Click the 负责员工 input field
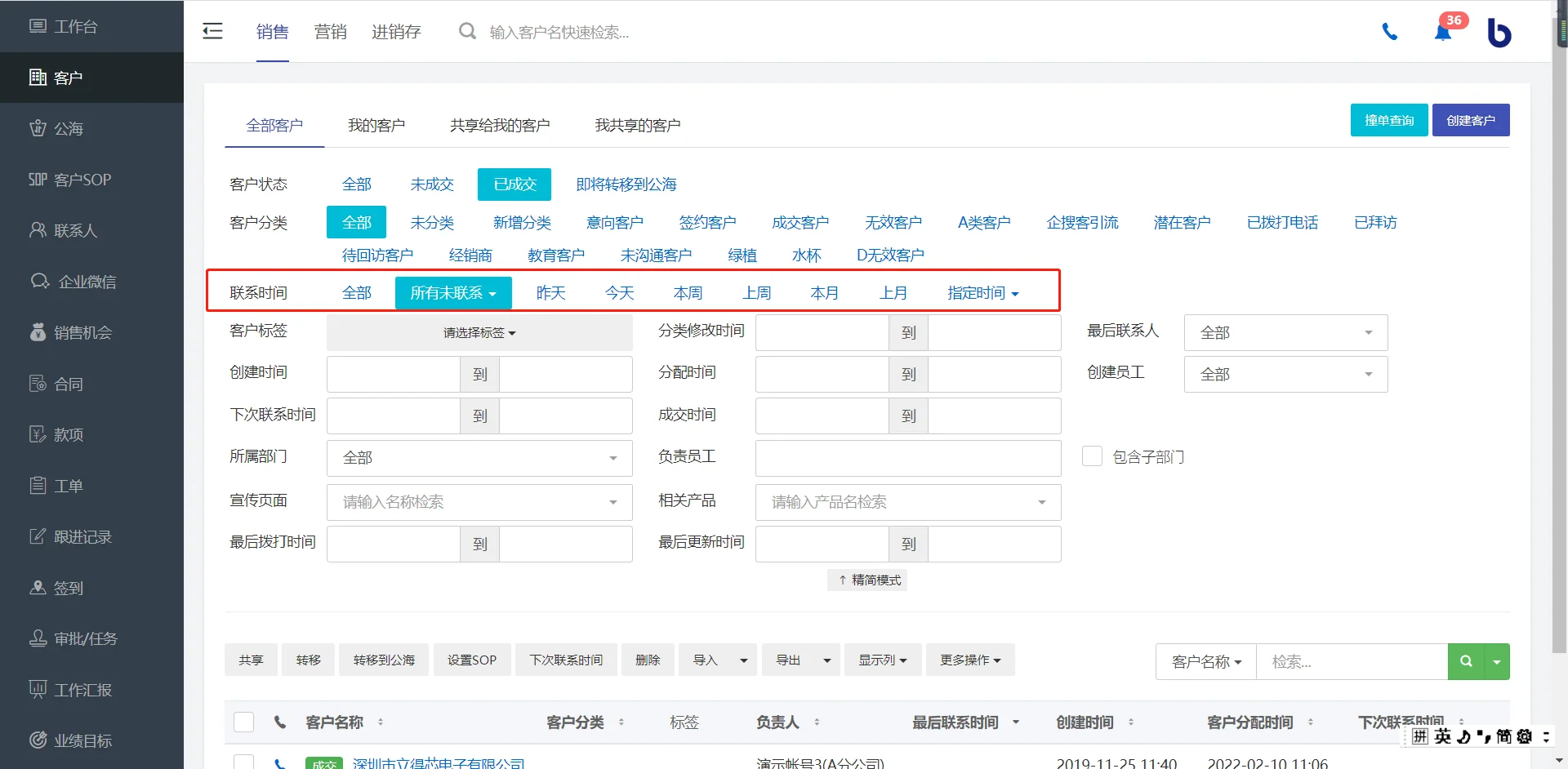1568x769 pixels. click(908, 458)
